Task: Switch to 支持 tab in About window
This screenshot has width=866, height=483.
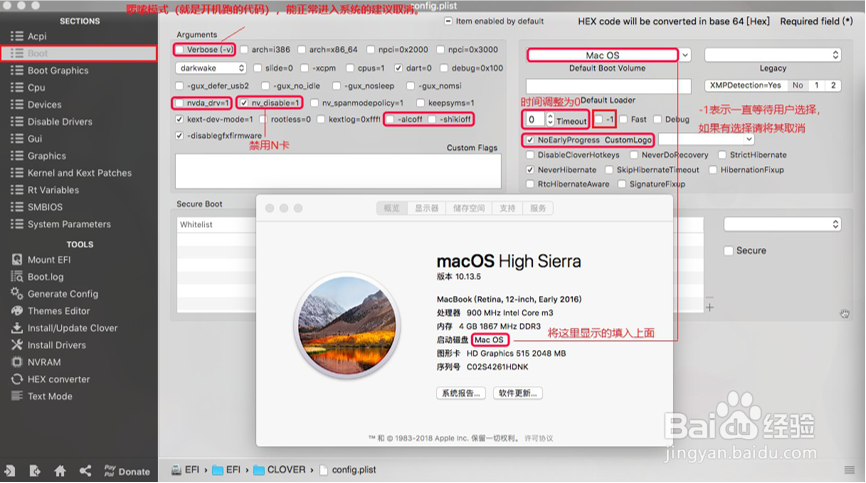Action: point(507,208)
